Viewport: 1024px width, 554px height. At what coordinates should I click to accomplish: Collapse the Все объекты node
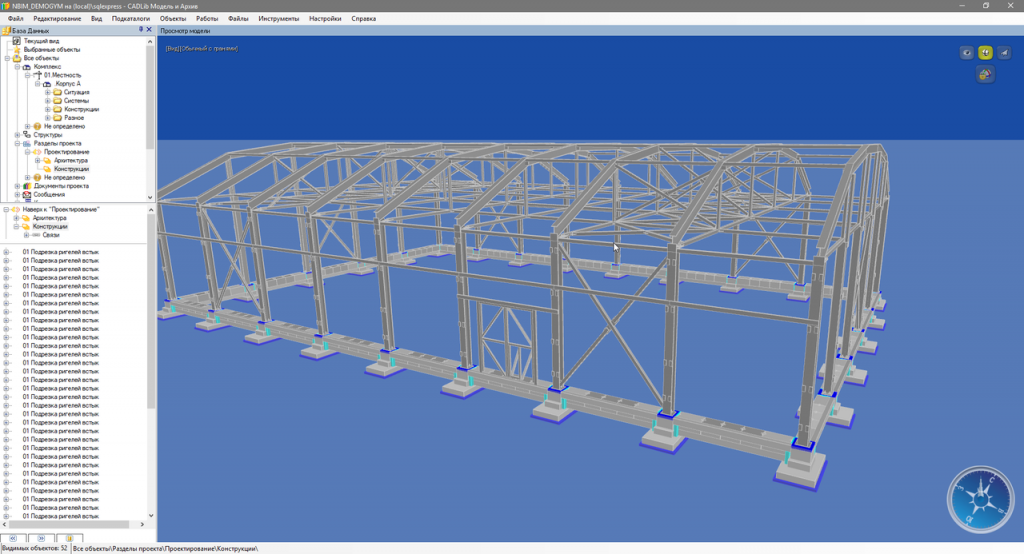[7, 58]
